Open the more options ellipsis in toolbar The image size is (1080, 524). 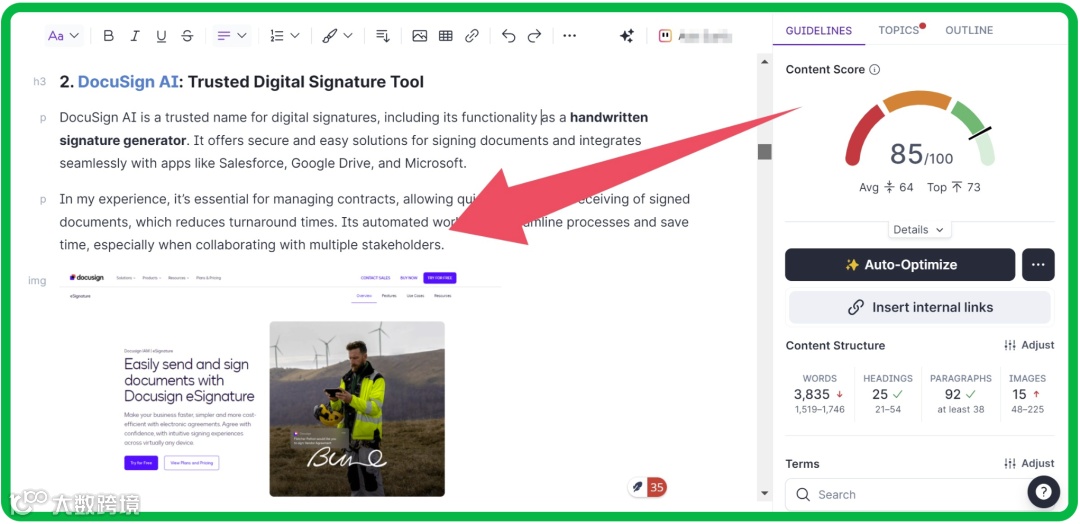click(x=570, y=36)
